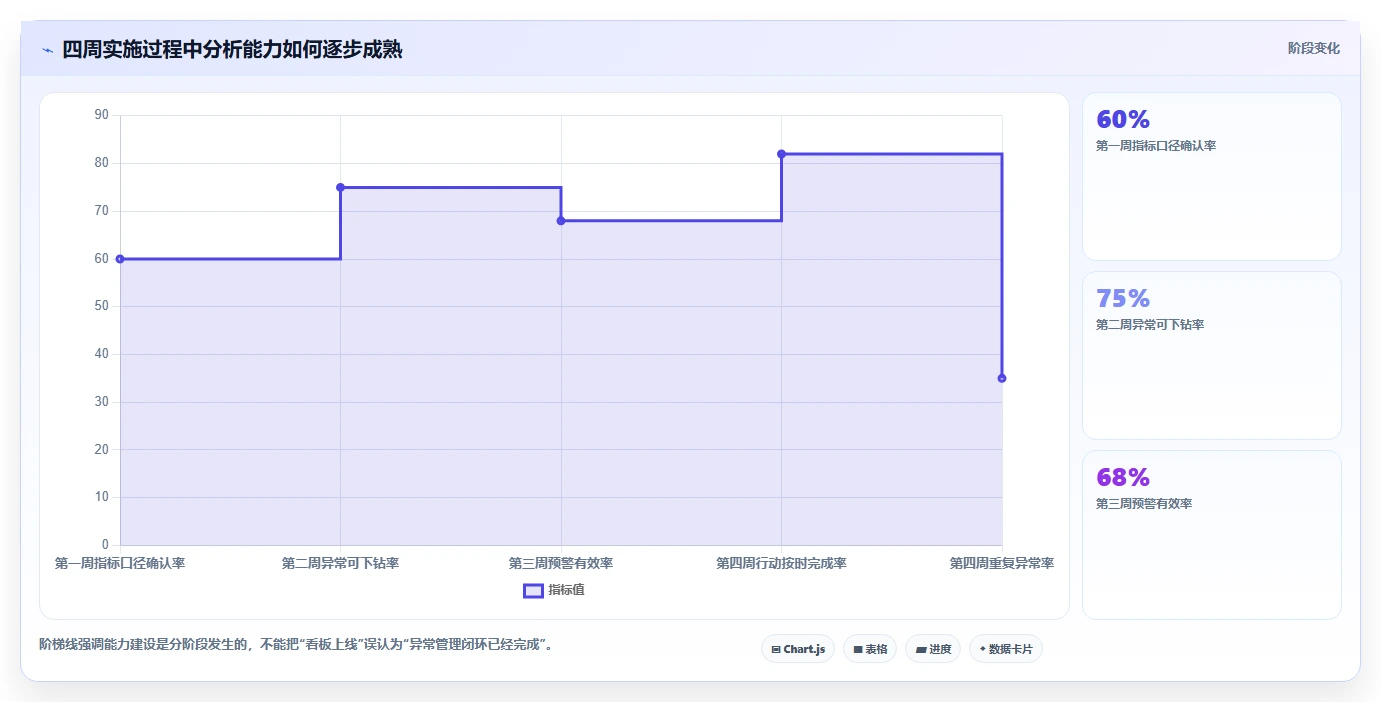The image size is (1381, 702).
Task: Click the Chart.js tag chip
Action: pos(798,649)
